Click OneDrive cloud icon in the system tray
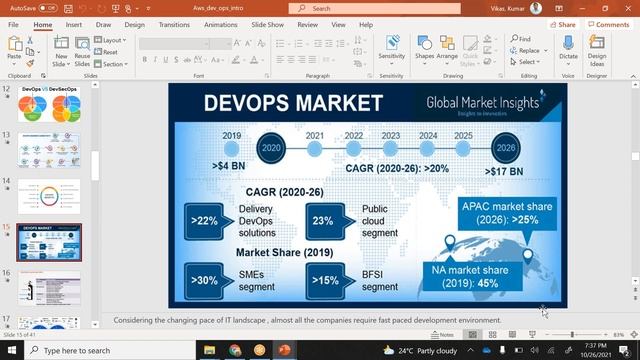 (x=487, y=350)
